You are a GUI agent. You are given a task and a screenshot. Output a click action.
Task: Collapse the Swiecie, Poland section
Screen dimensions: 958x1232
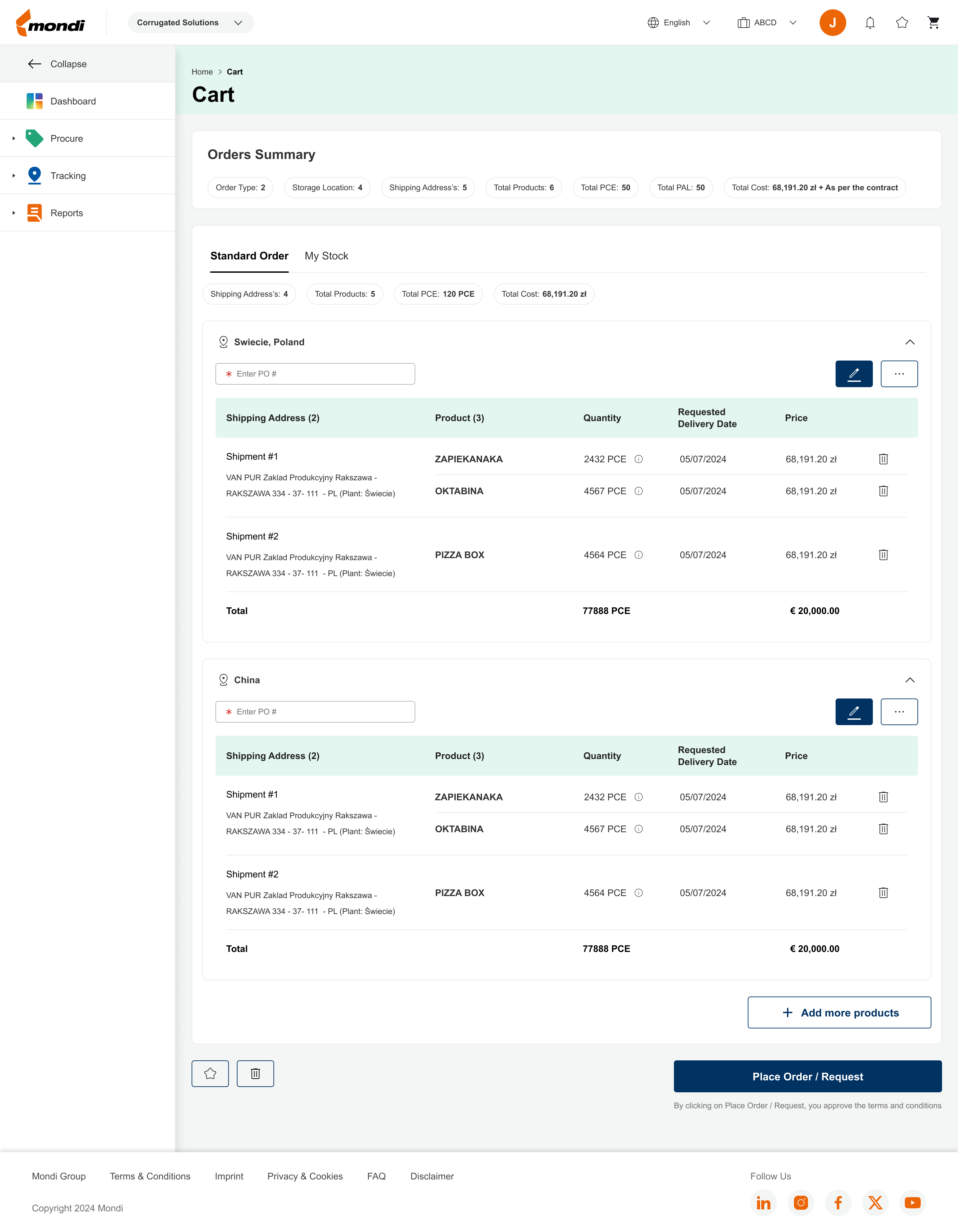pos(909,342)
